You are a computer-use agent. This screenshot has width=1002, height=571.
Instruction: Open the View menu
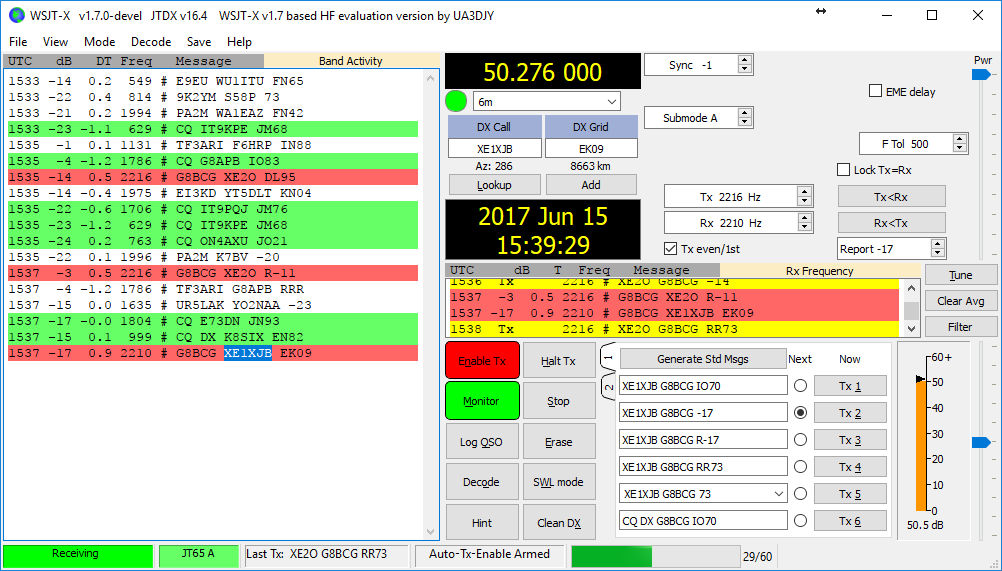(x=55, y=42)
